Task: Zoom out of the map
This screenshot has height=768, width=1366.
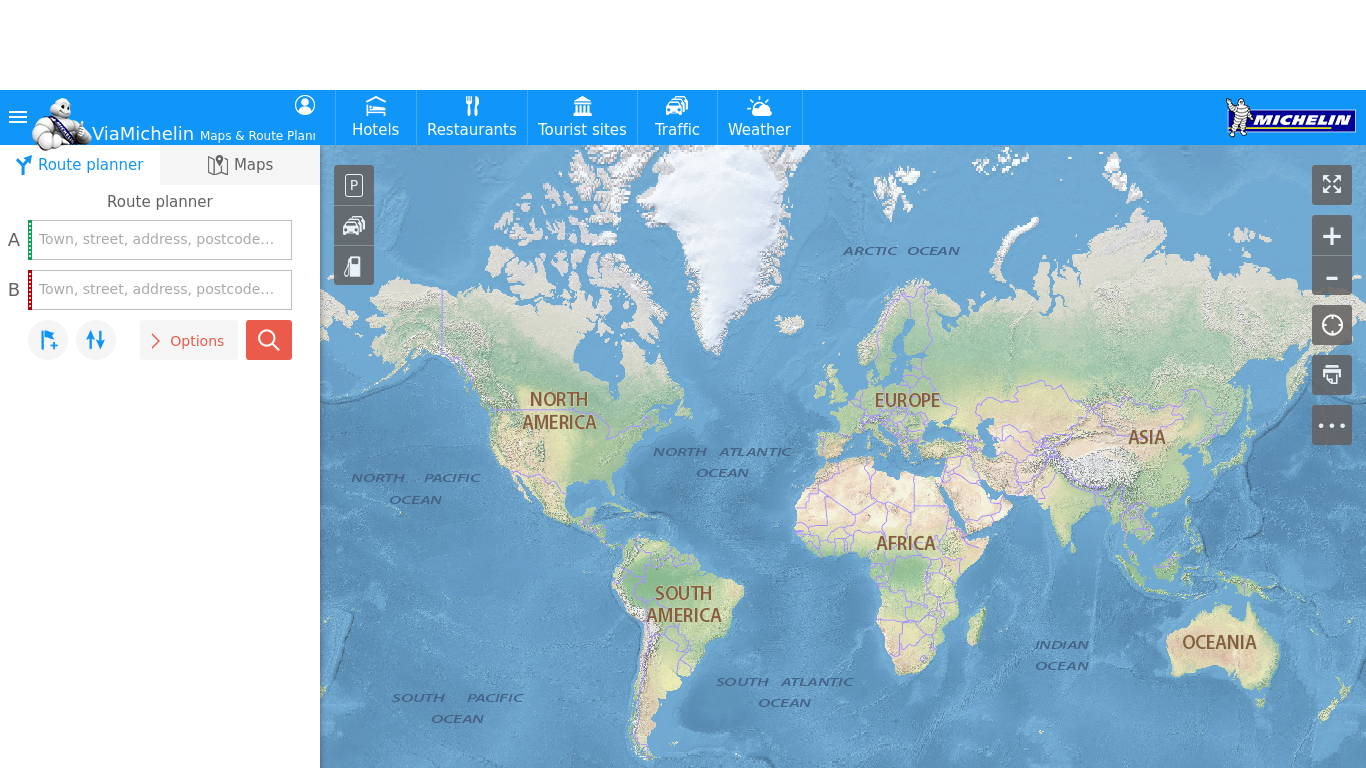Action: click(1331, 277)
